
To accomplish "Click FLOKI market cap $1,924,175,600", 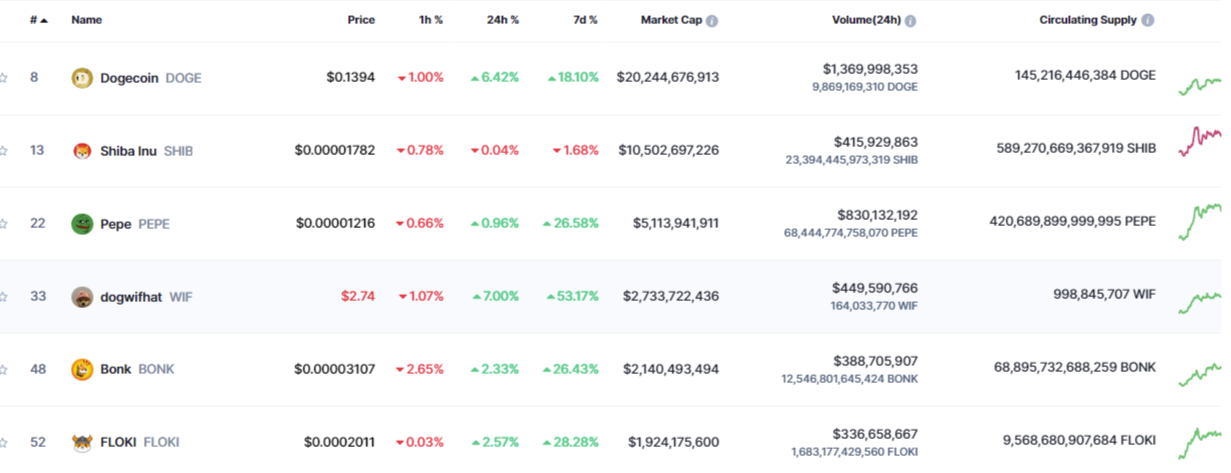I will (x=674, y=442).
